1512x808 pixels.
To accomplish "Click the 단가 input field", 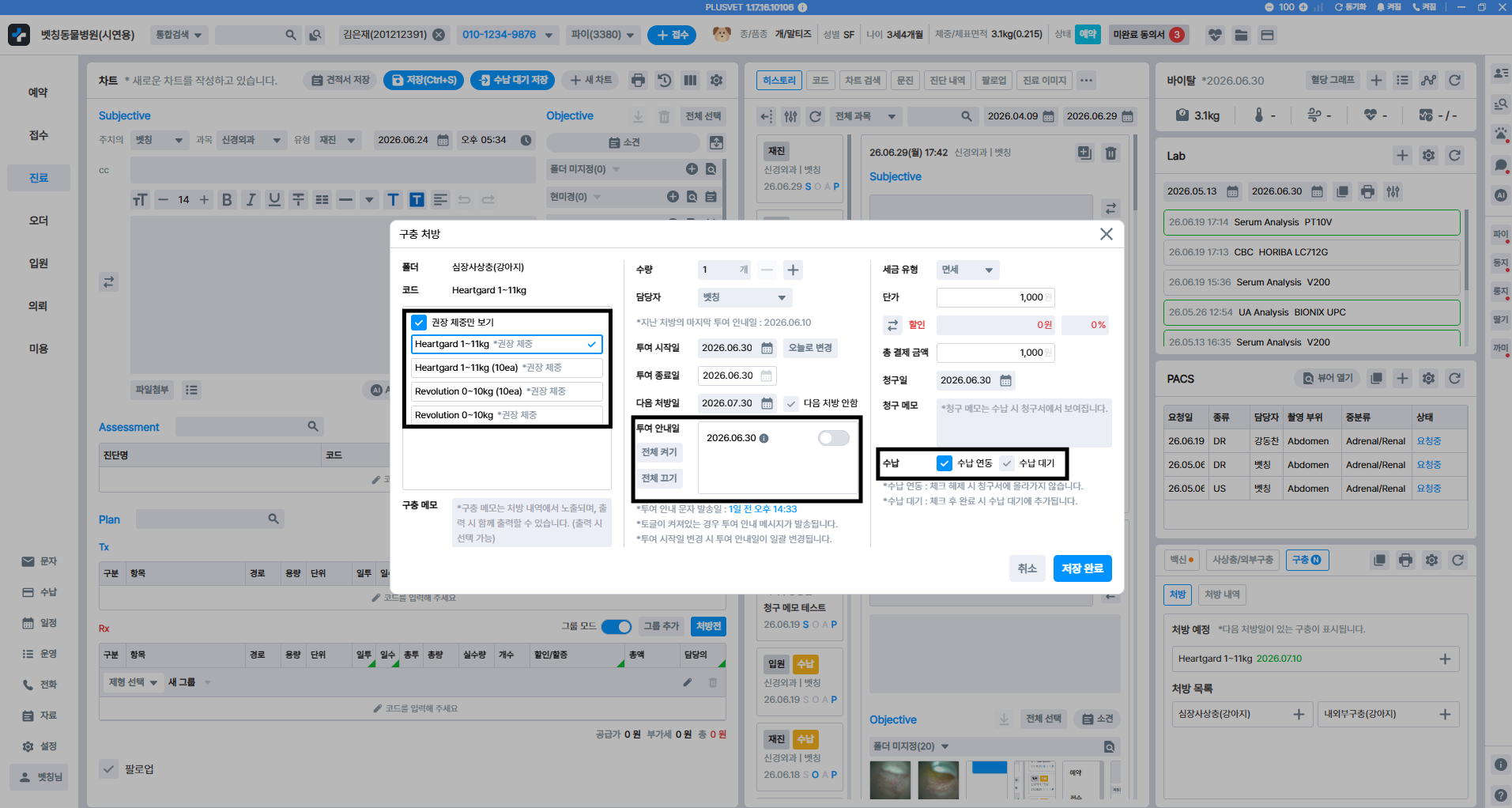I will (996, 297).
